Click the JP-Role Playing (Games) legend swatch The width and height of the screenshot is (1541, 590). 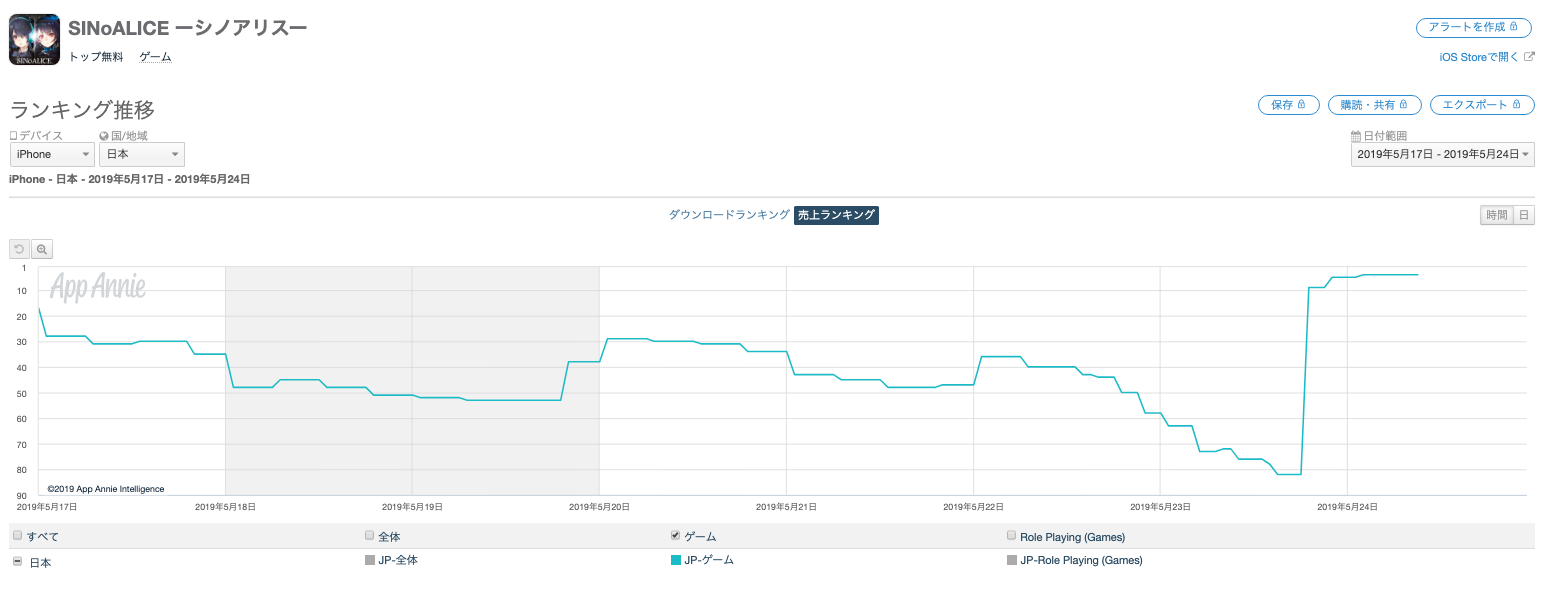1012,560
